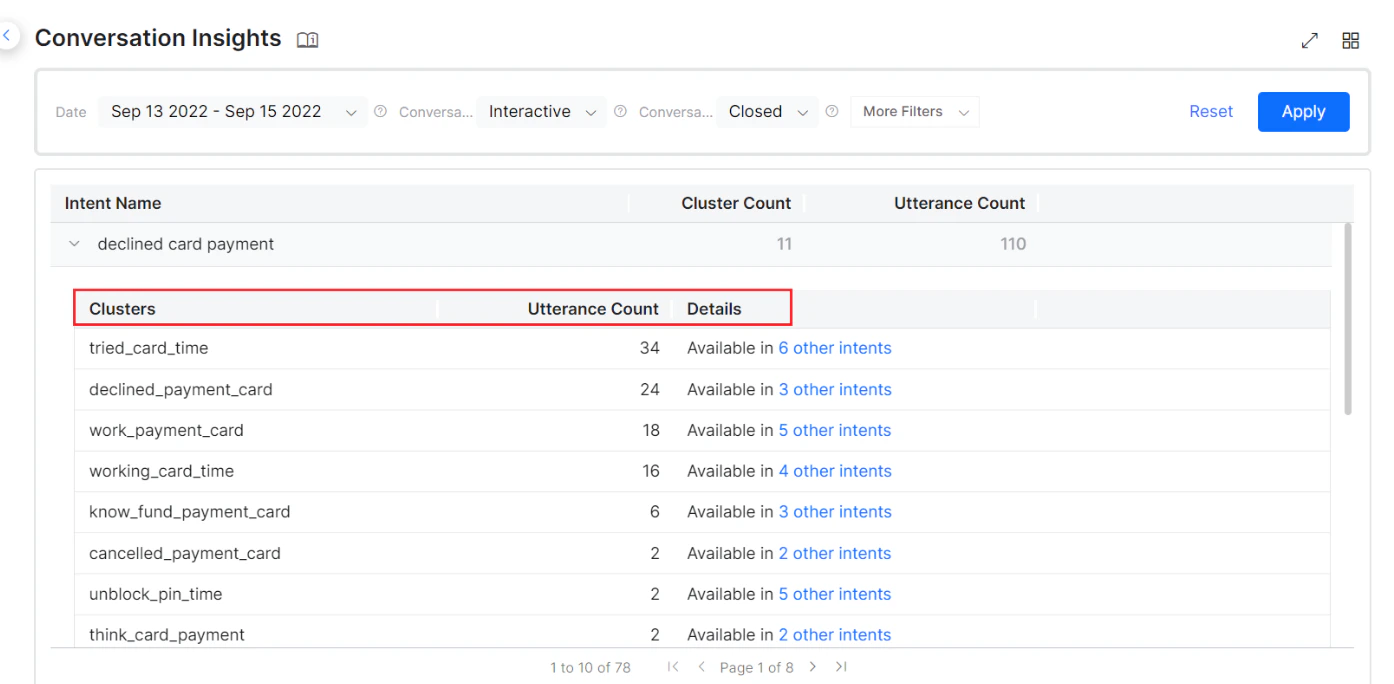The width and height of the screenshot is (1394, 684).
Task: Select tried_card_time cluster
Action: pos(149,348)
